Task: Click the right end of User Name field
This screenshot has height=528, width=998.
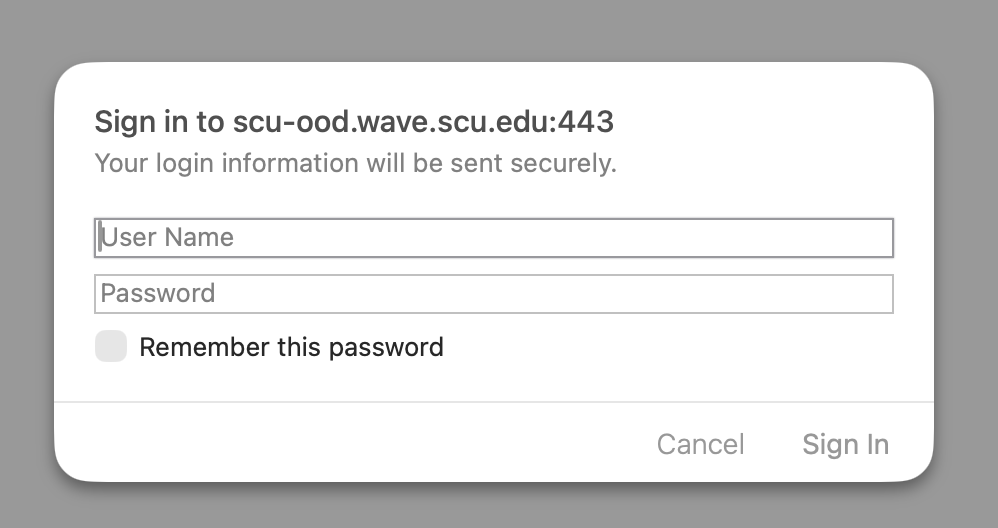Action: click(x=880, y=238)
